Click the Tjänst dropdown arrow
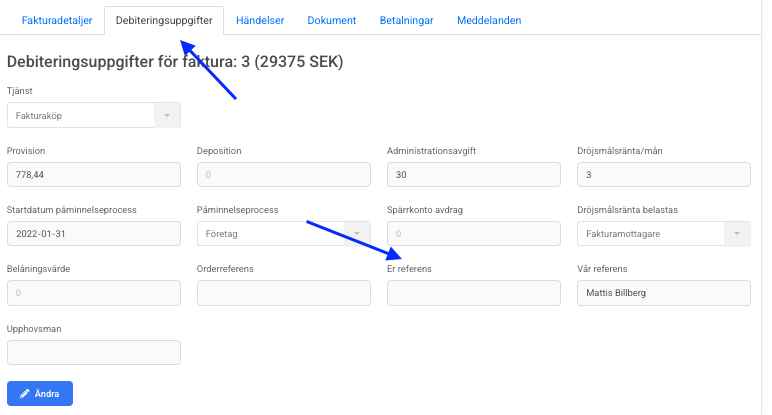 167,115
